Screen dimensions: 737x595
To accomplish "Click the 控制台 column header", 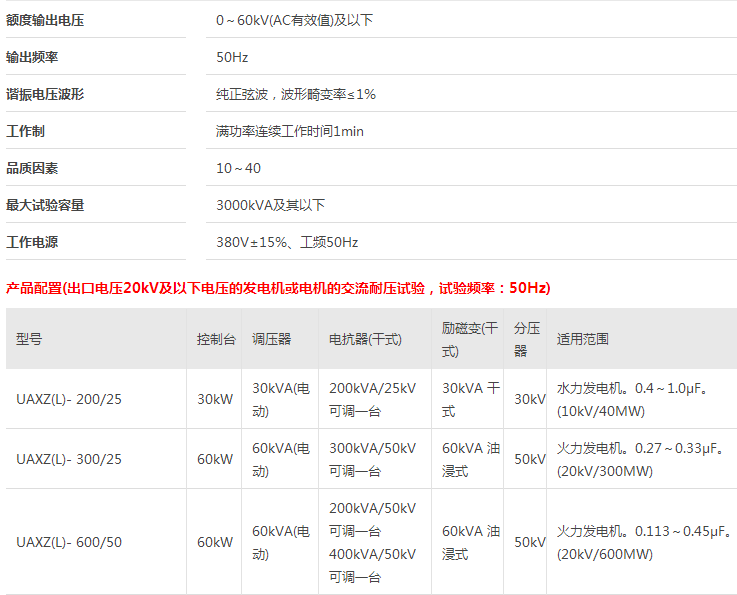I will tap(216, 339).
